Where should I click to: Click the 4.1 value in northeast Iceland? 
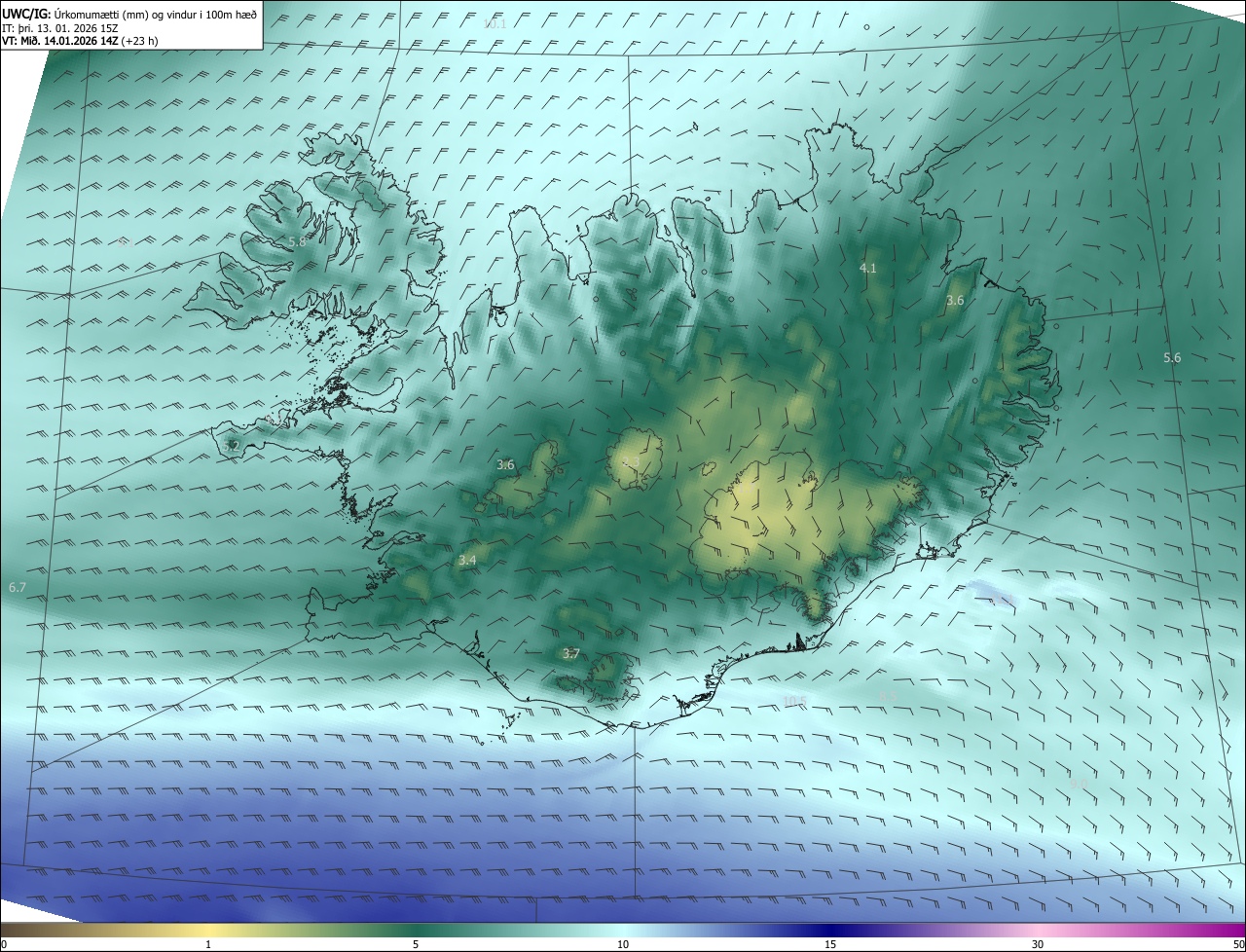tap(867, 268)
